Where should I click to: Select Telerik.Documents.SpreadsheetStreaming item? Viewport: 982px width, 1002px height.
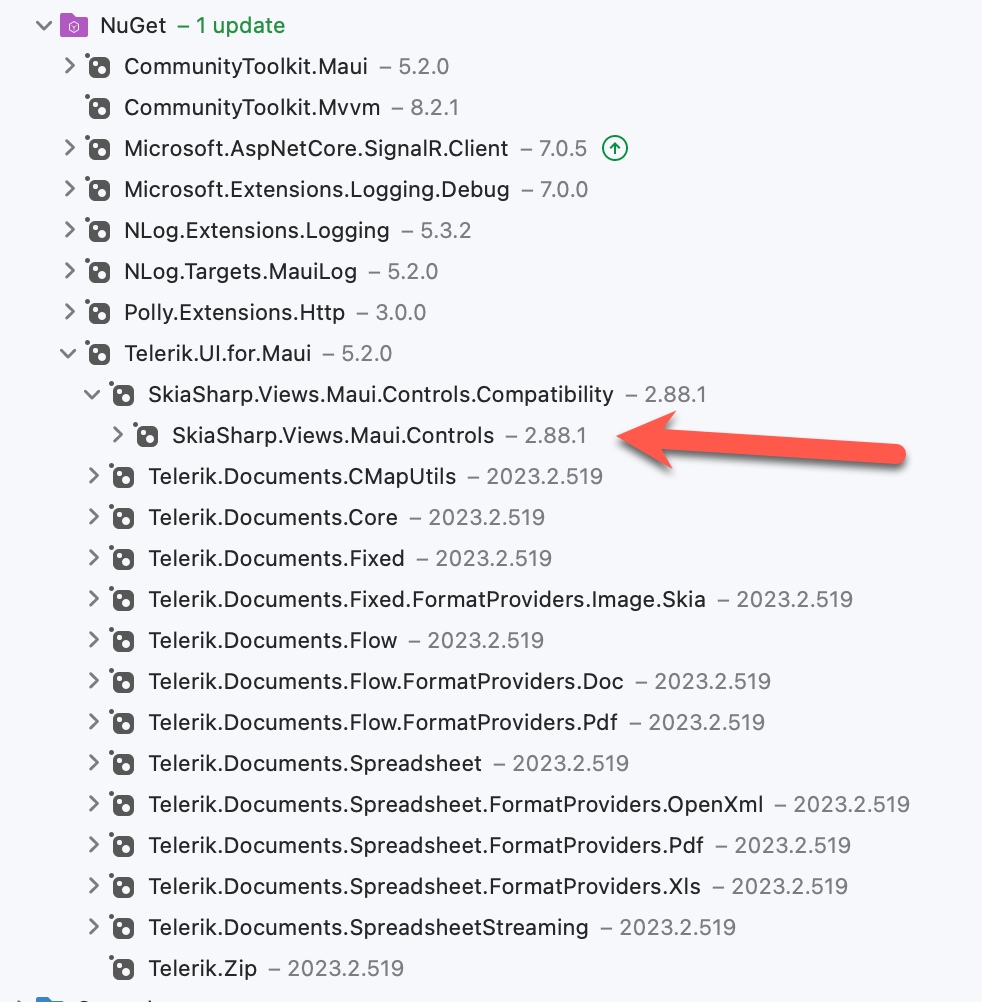368,927
